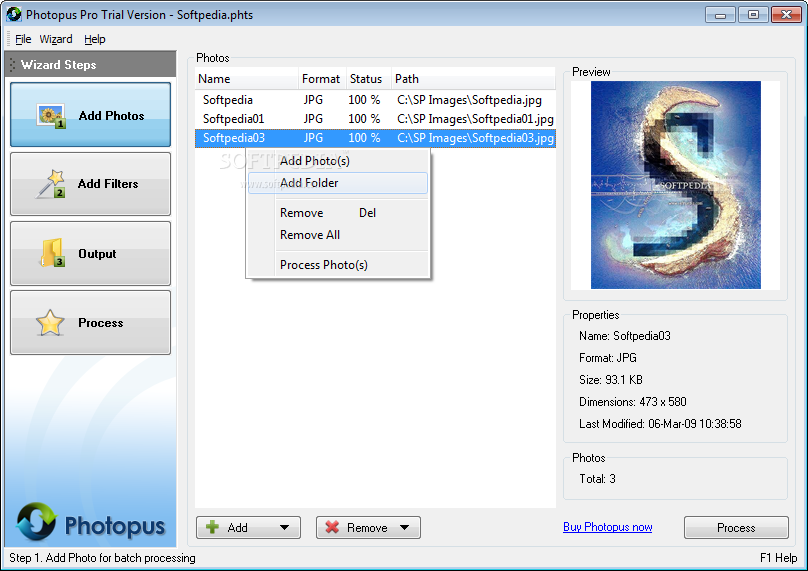The image size is (808, 571).
Task: Click the star icon on Process step
Action: (x=50, y=323)
